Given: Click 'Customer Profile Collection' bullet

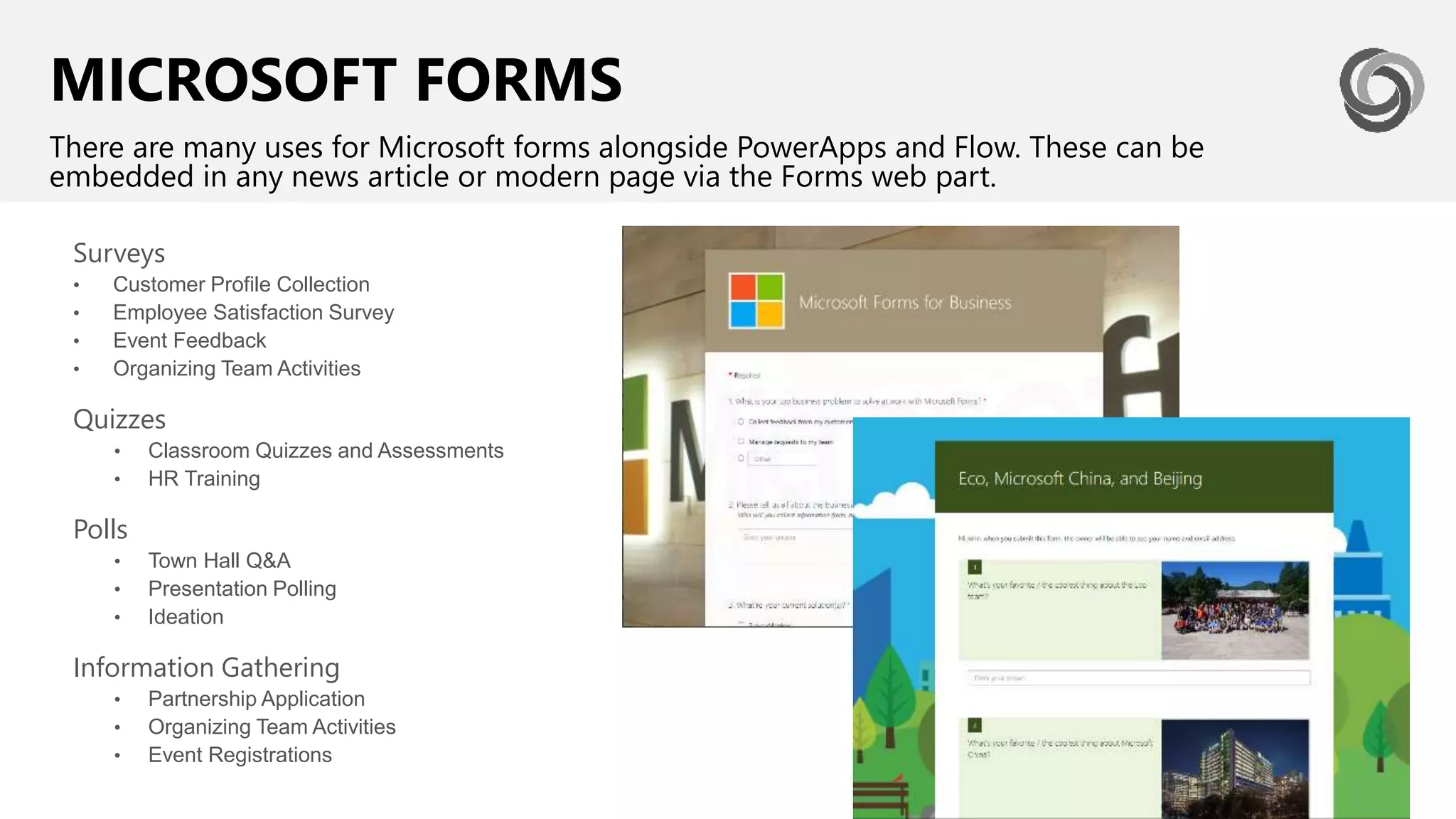Looking at the screenshot, I should [x=241, y=284].
